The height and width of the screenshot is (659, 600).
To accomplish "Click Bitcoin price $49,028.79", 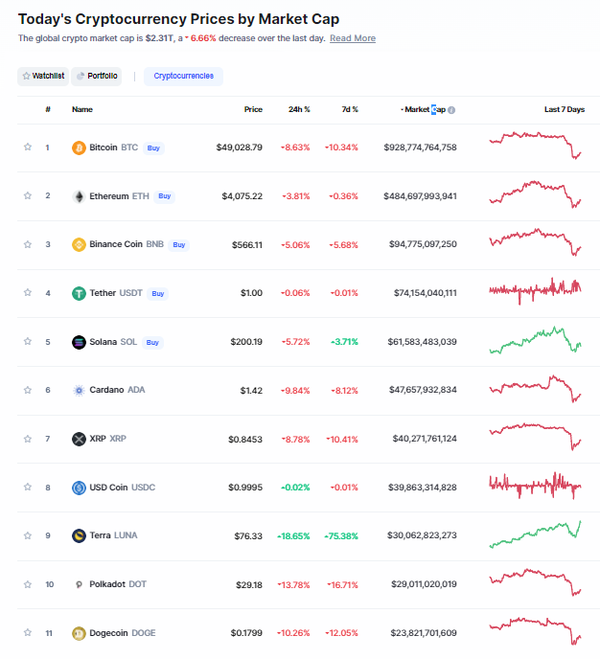I will 239,148.
